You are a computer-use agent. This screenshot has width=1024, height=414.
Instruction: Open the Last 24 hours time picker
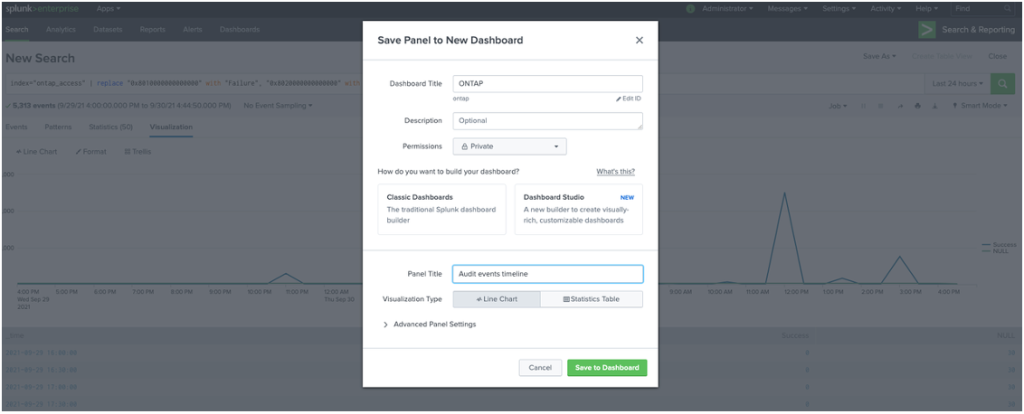[x=957, y=84]
